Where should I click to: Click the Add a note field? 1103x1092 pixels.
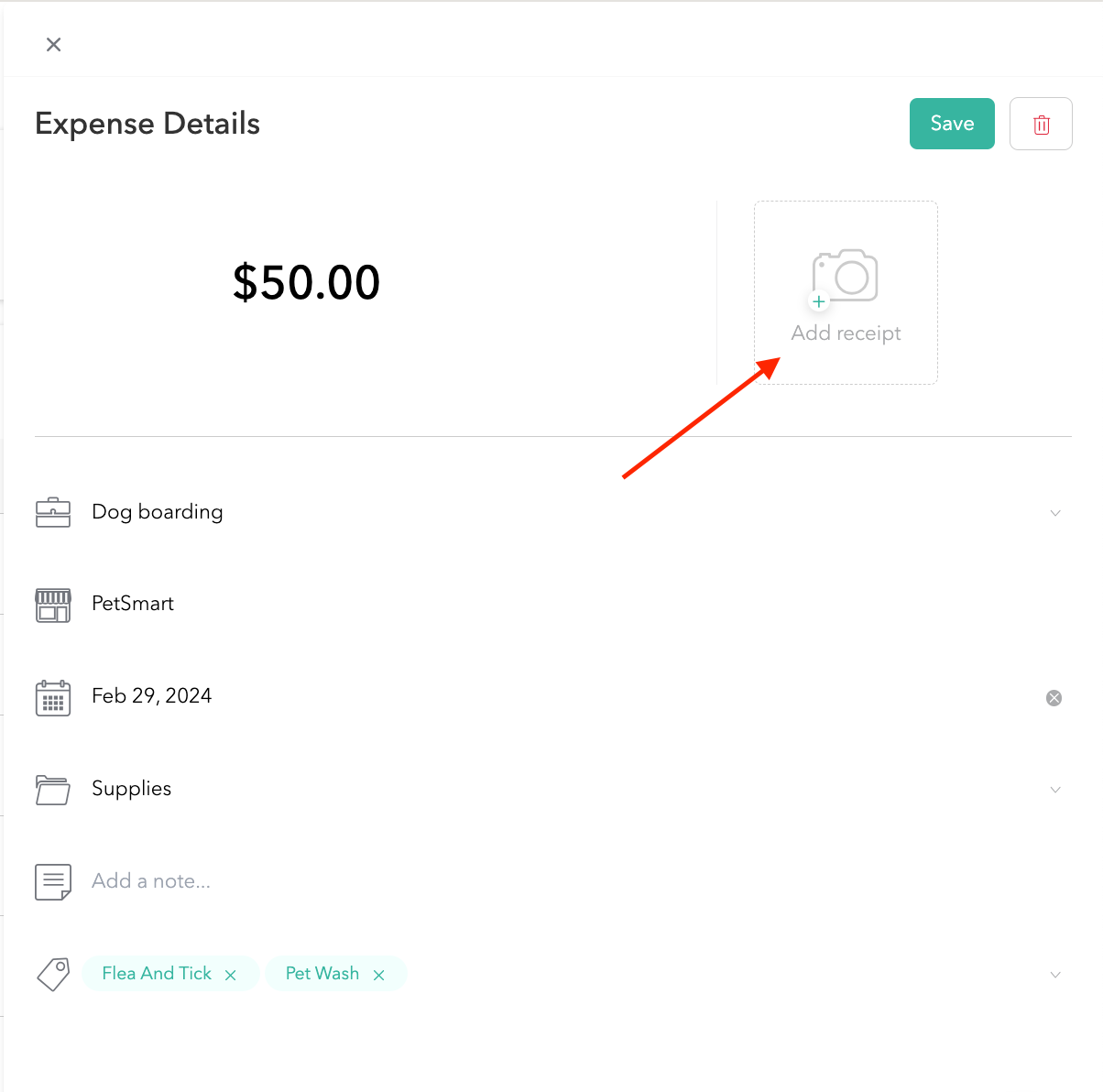point(151,881)
